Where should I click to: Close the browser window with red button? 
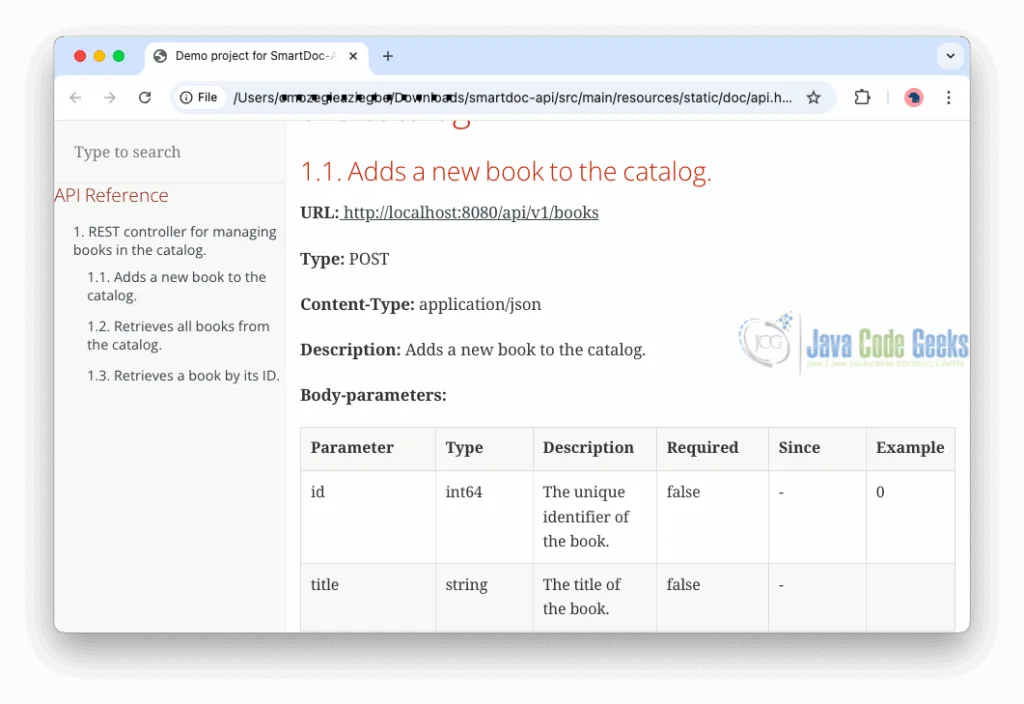tap(80, 56)
